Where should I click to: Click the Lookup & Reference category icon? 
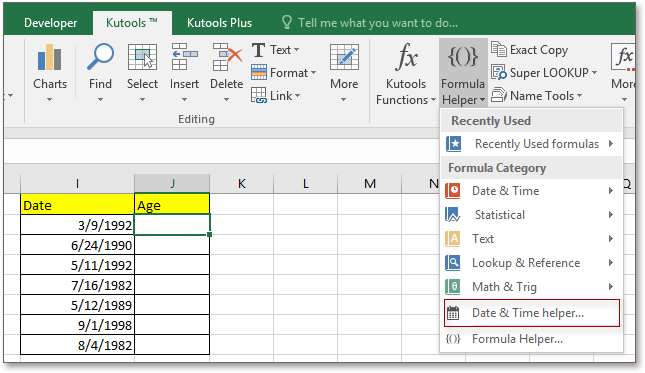tap(453, 263)
